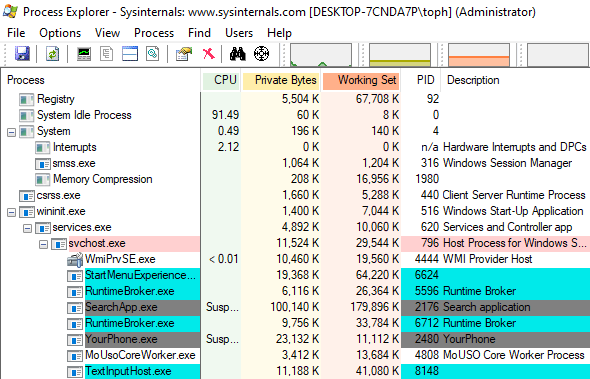Screen dimensions: 590x379
Task: Toggle the Show Lower Pane icon
Action: click(130, 54)
